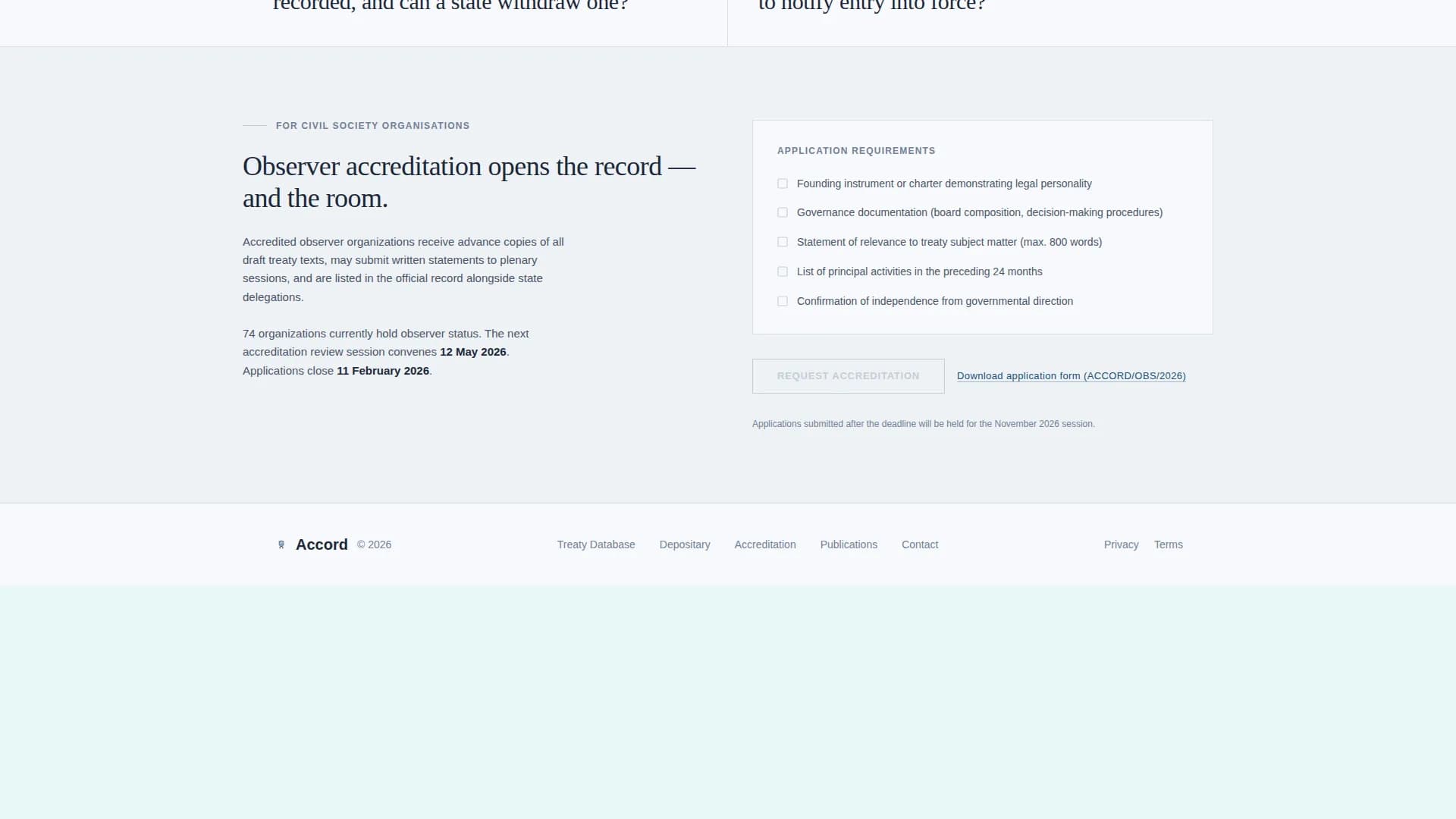Click the November 2026 session deadline note
The width and height of the screenshot is (1456, 819).
click(x=923, y=424)
